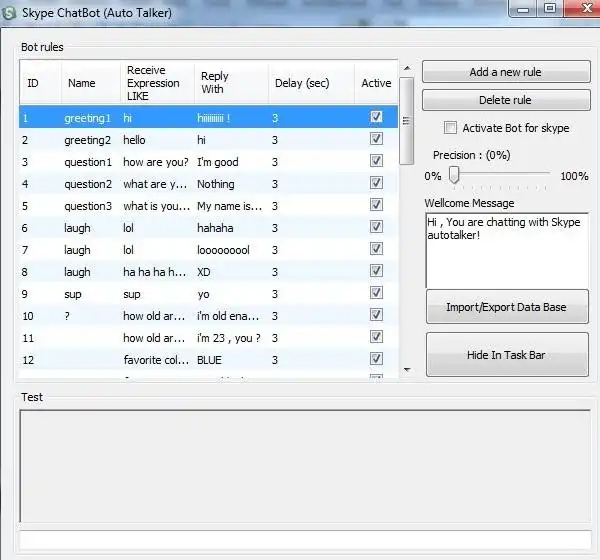Viewport: 600px width, 560px height.
Task: Uncheck Active for greeting2 rule
Action: click(x=376, y=139)
